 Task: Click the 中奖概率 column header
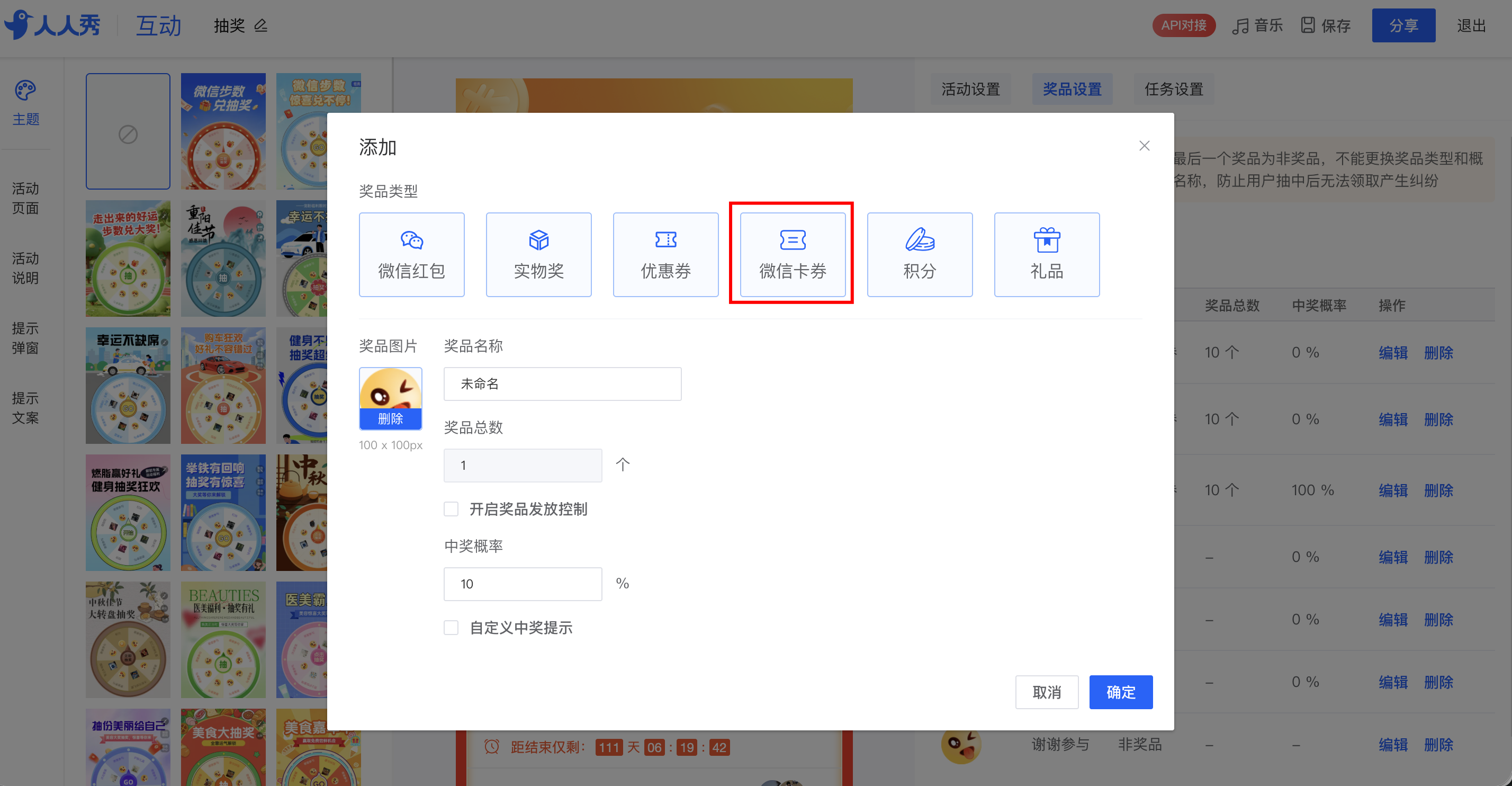point(1319,305)
